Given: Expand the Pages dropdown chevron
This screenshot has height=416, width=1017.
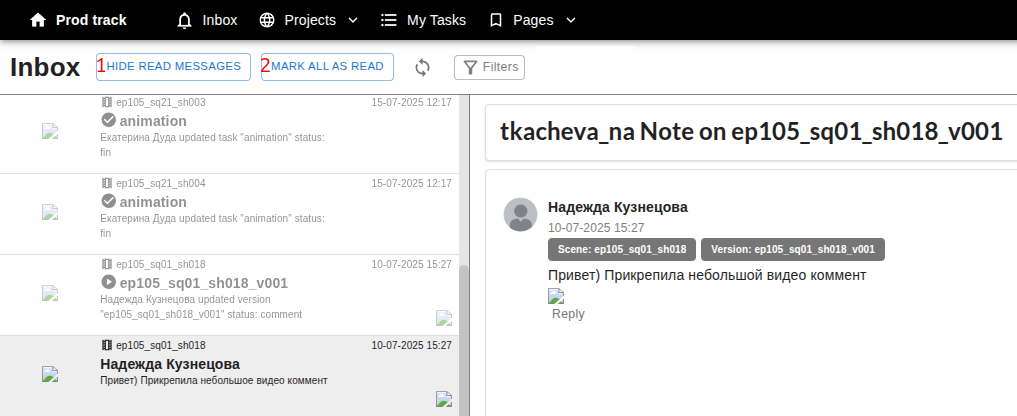Looking at the screenshot, I should [x=571, y=20].
